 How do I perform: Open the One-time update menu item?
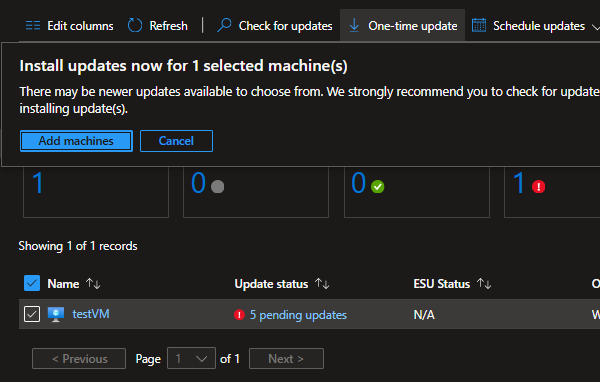(x=403, y=26)
